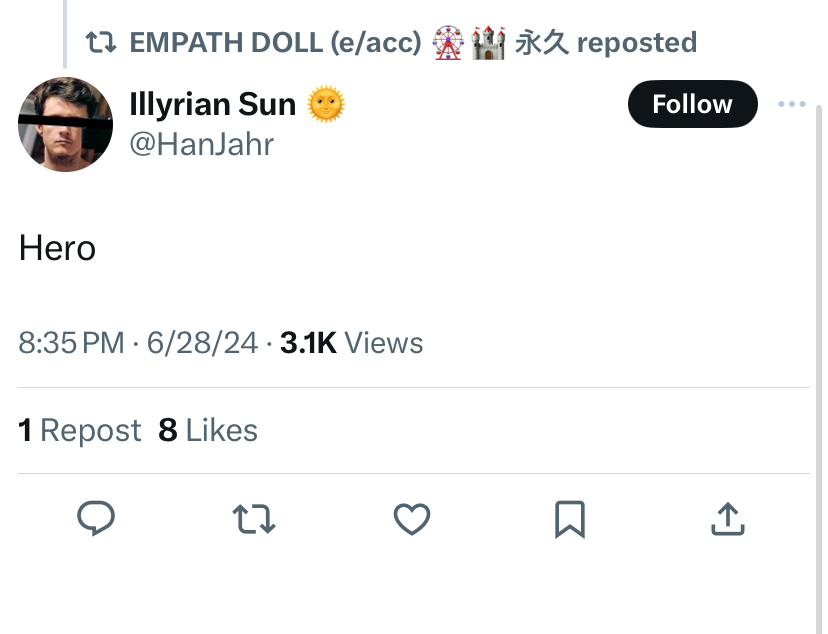Like the tweet with the heart icon
Image resolution: width=828 pixels, height=634 pixels.
pyautogui.click(x=412, y=519)
